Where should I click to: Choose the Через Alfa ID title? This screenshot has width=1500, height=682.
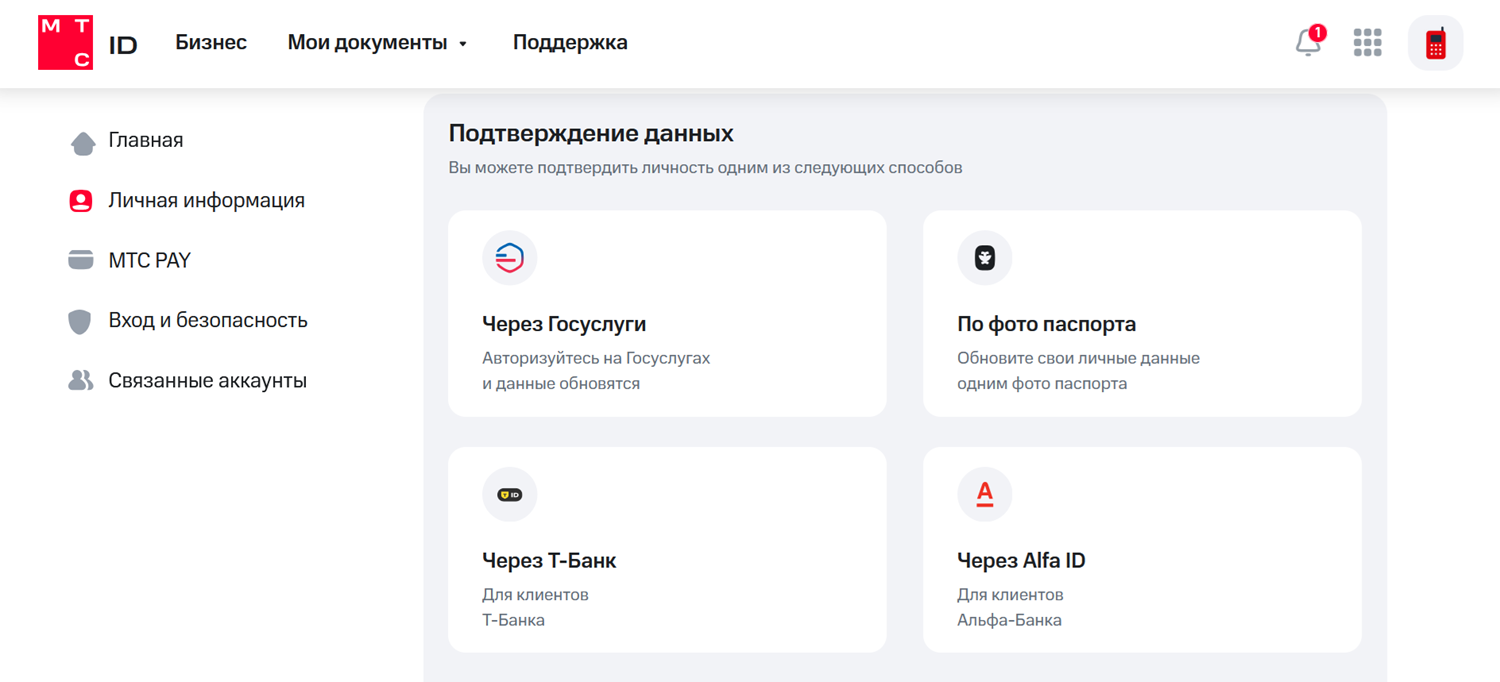pyautogui.click(x=1021, y=560)
